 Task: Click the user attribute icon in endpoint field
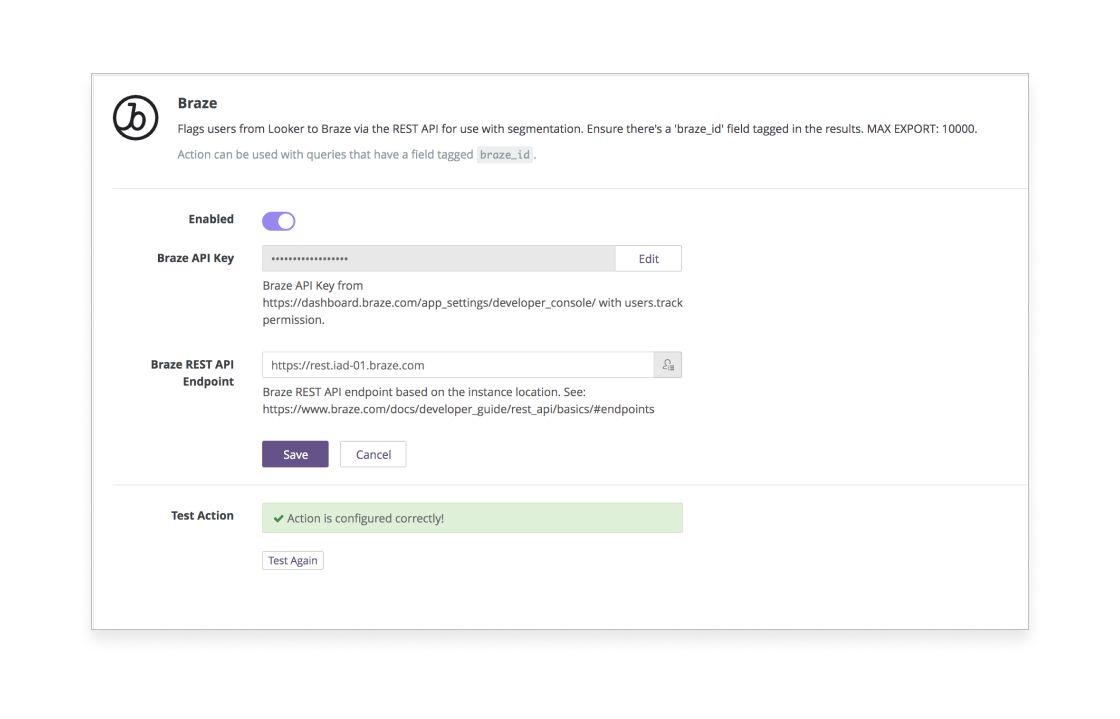[x=667, y=365]
